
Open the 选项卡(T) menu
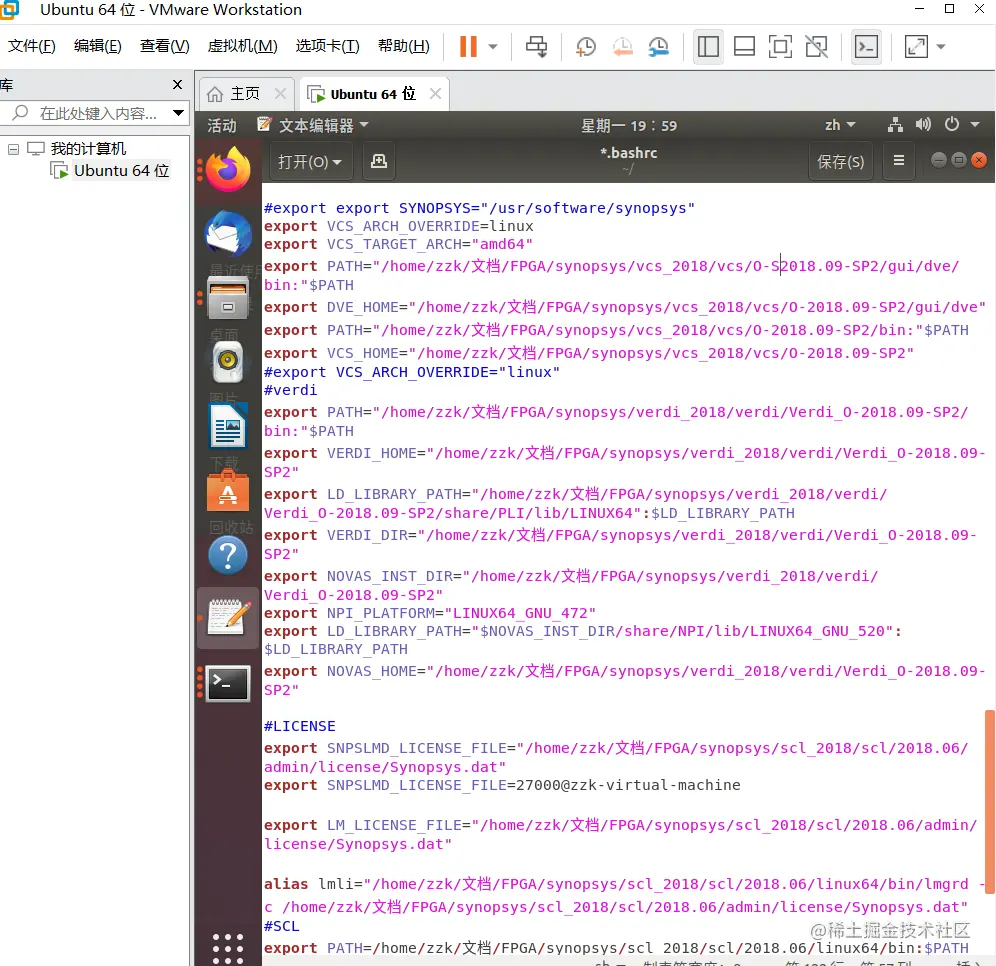328,46
